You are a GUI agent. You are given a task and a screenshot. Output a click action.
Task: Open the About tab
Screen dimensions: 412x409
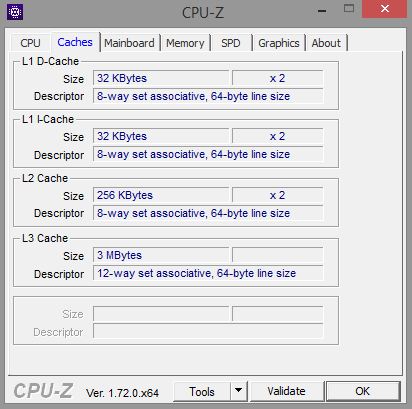[326, 43]
